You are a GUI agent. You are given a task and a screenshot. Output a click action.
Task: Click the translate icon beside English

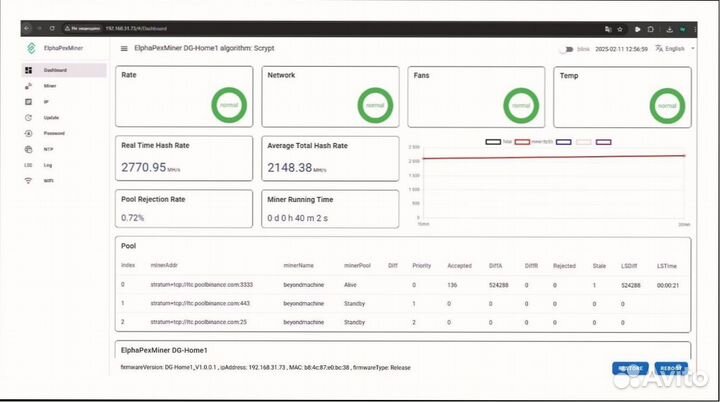(658, 48)
